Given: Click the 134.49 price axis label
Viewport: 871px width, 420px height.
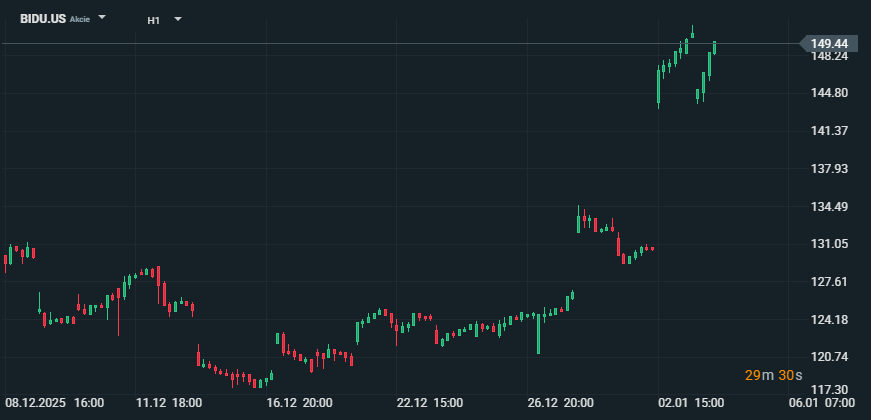Looking at the screenshot, I should click(829, 207).
